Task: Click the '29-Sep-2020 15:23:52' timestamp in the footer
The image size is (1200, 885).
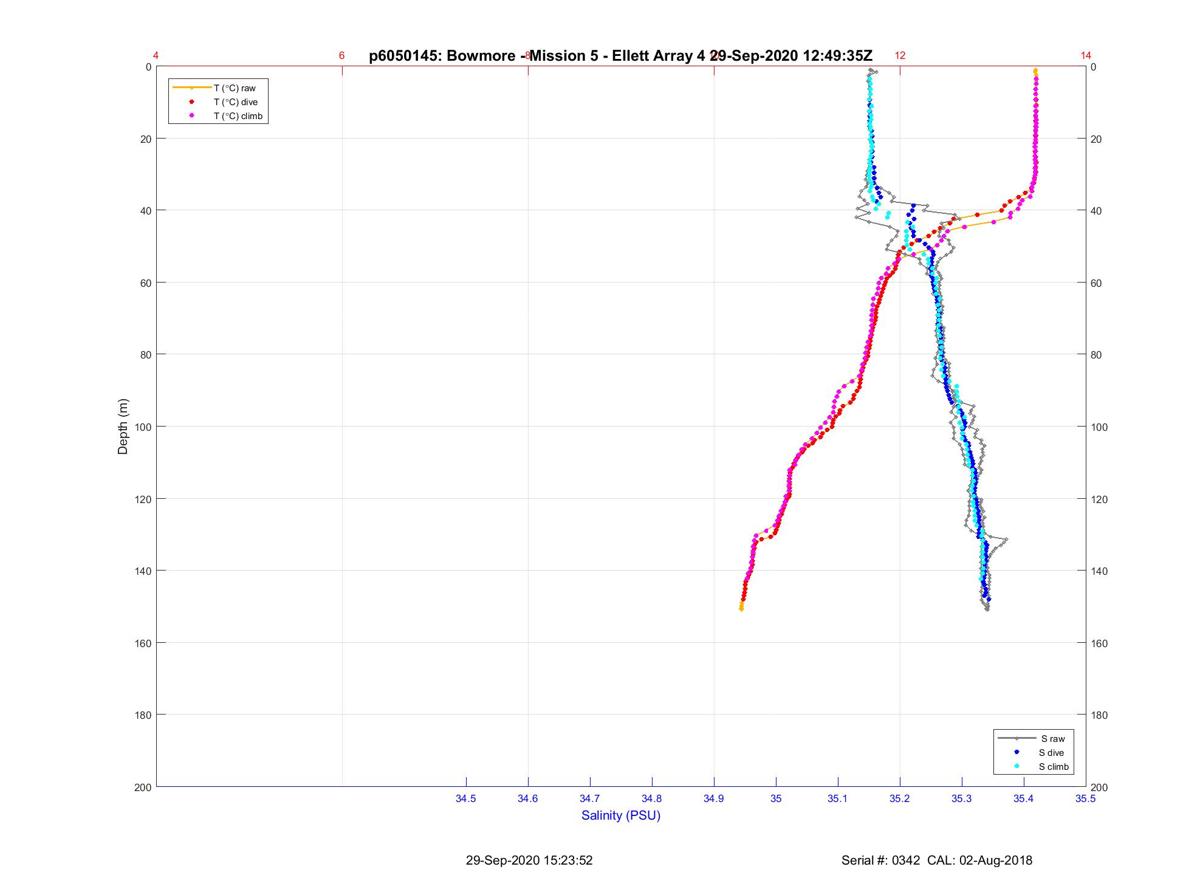Action: pos(530,860)
